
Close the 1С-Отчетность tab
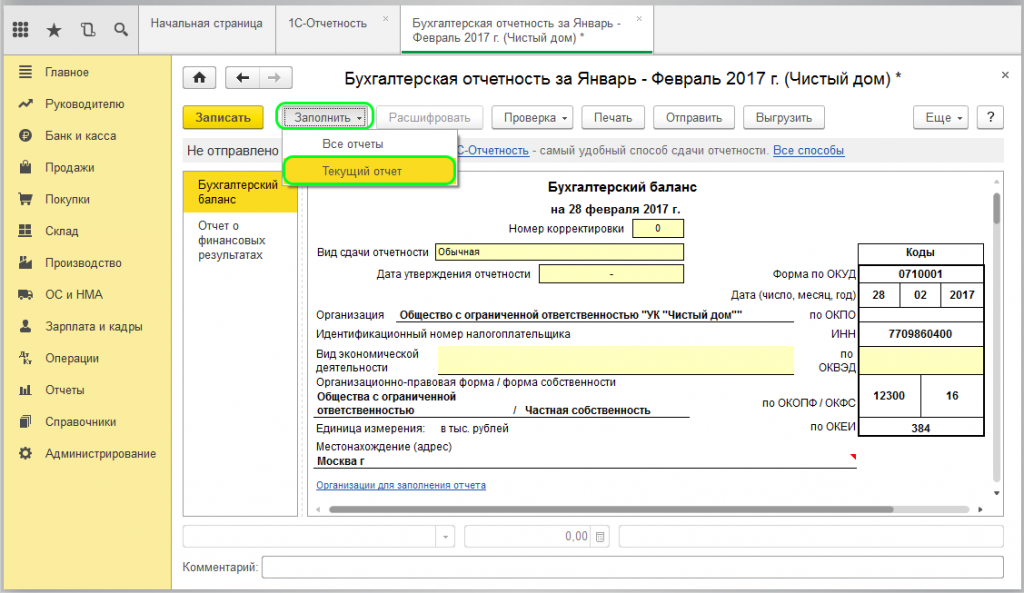[x=385, y=19]
